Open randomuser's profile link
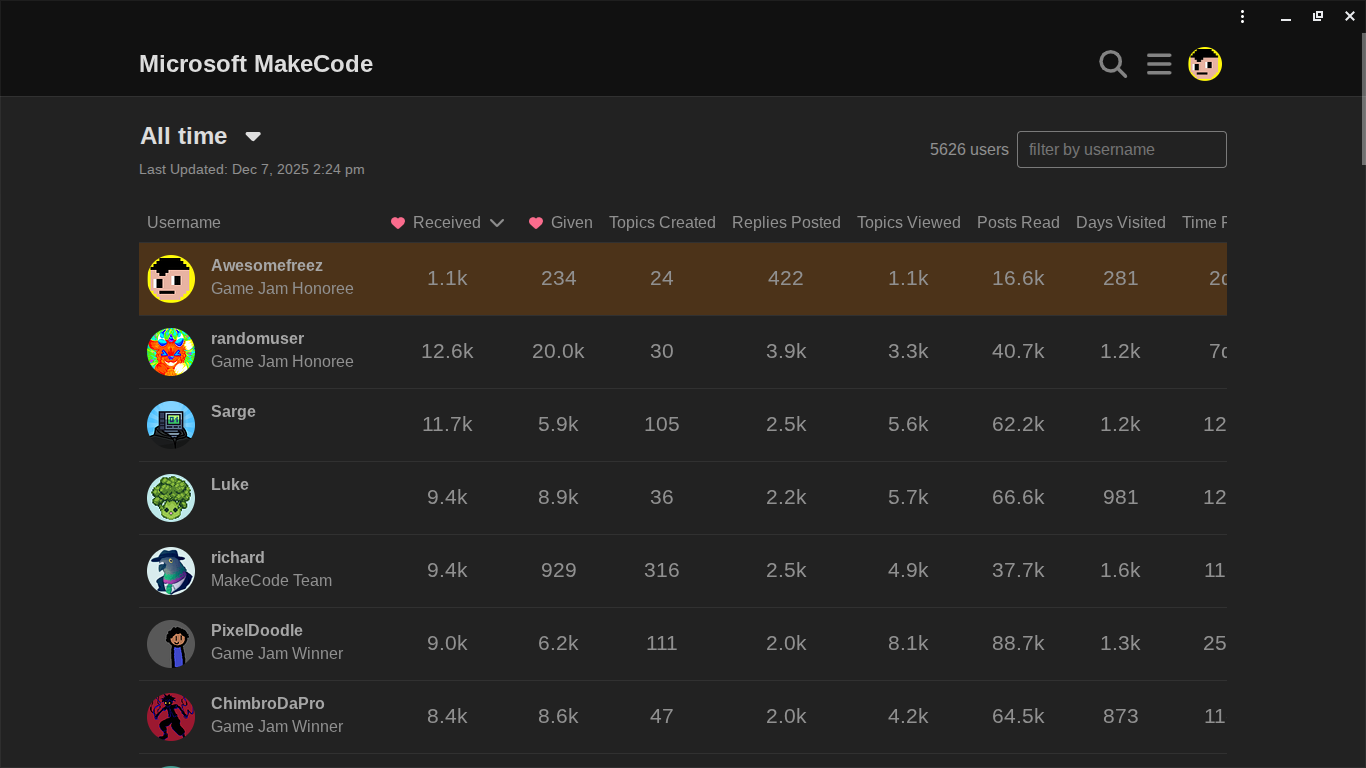The width and height of the screenshot is (1366, 768). pos(257,339)
